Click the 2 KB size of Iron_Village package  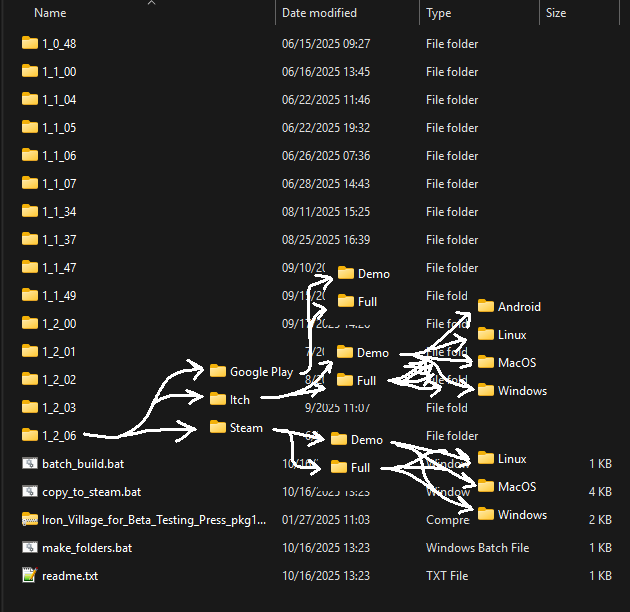[600, 520]
